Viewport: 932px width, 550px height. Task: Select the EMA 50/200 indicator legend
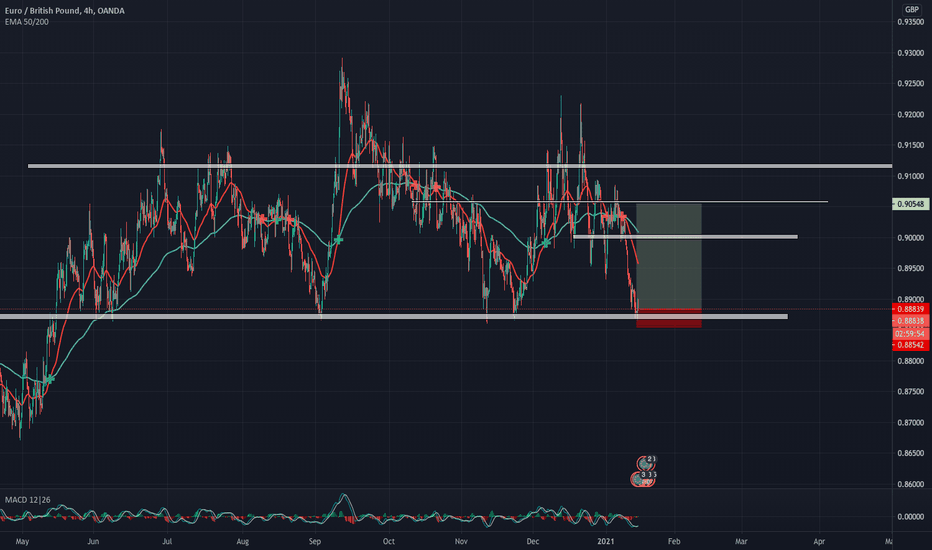tap(27, 22)
